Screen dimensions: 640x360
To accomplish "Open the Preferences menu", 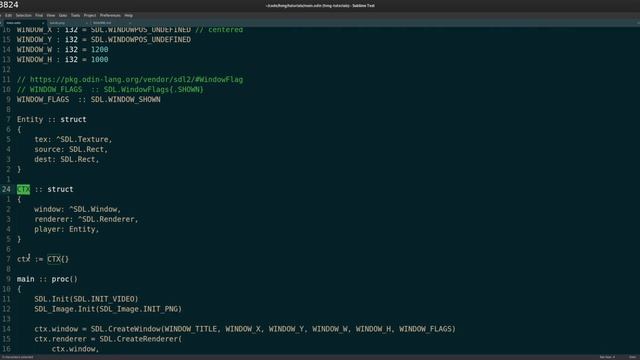I will [110, 16].
